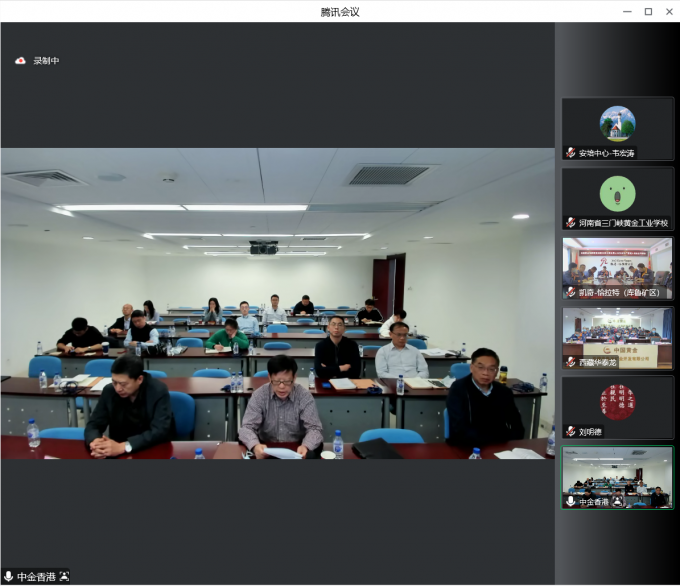
Task: Click the 刘明德 name label
Action: (x=590, y=432)
